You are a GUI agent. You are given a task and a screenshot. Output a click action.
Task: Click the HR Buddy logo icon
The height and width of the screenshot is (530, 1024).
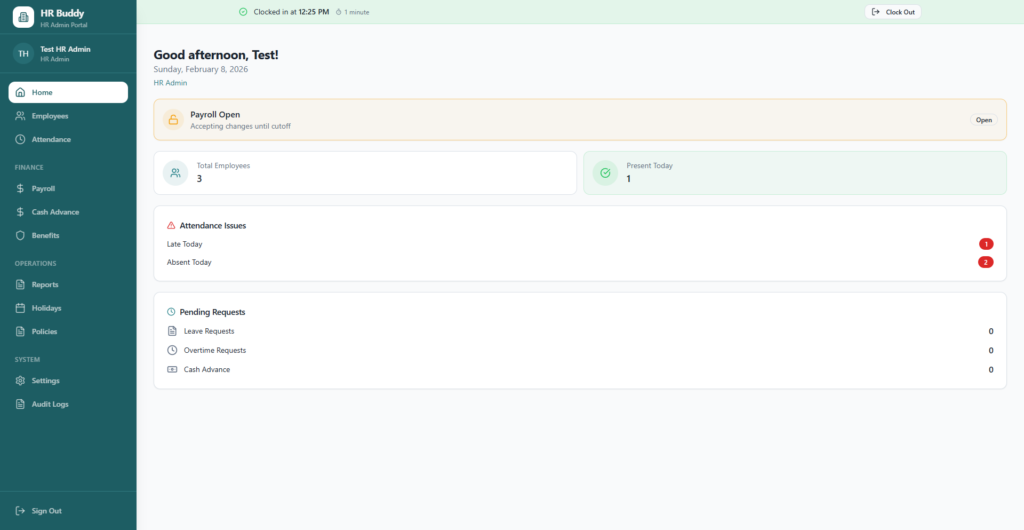click(x=23, y=18)
